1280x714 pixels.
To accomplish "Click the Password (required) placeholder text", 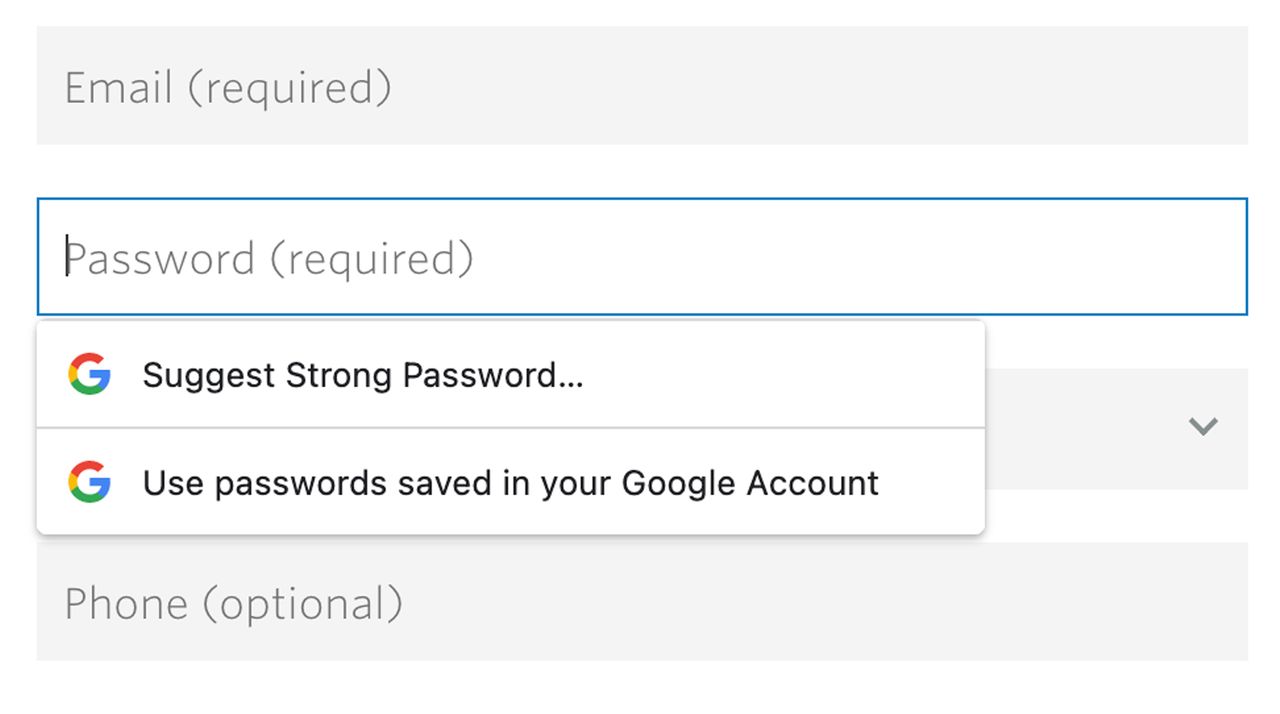I will [x=269, y=260].
